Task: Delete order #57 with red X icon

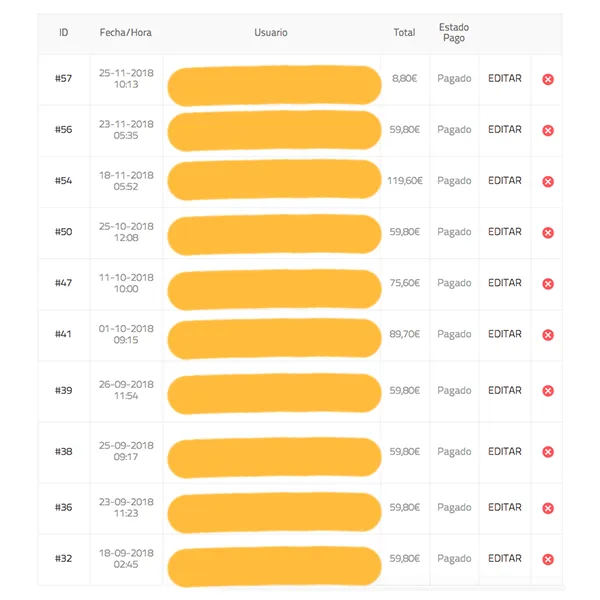Action: tap(548, 79)
